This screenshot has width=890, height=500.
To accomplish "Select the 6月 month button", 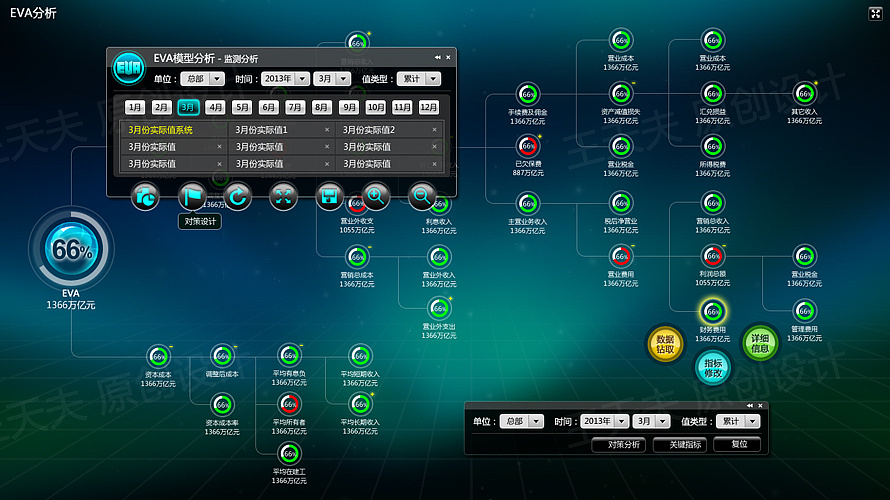I will (269, 107).
